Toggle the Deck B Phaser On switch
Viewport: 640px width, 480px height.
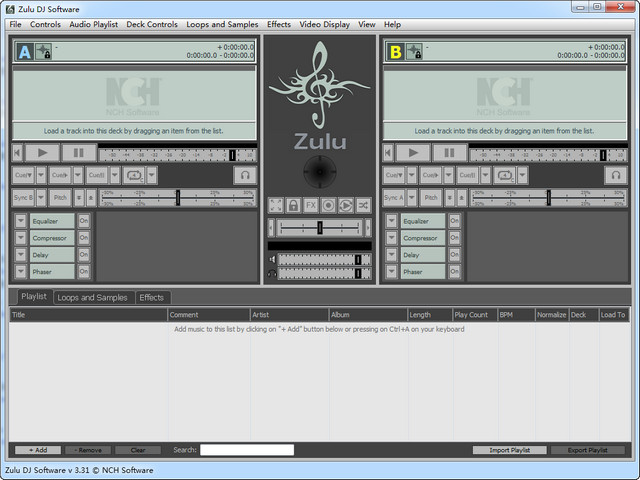[454, 271]
